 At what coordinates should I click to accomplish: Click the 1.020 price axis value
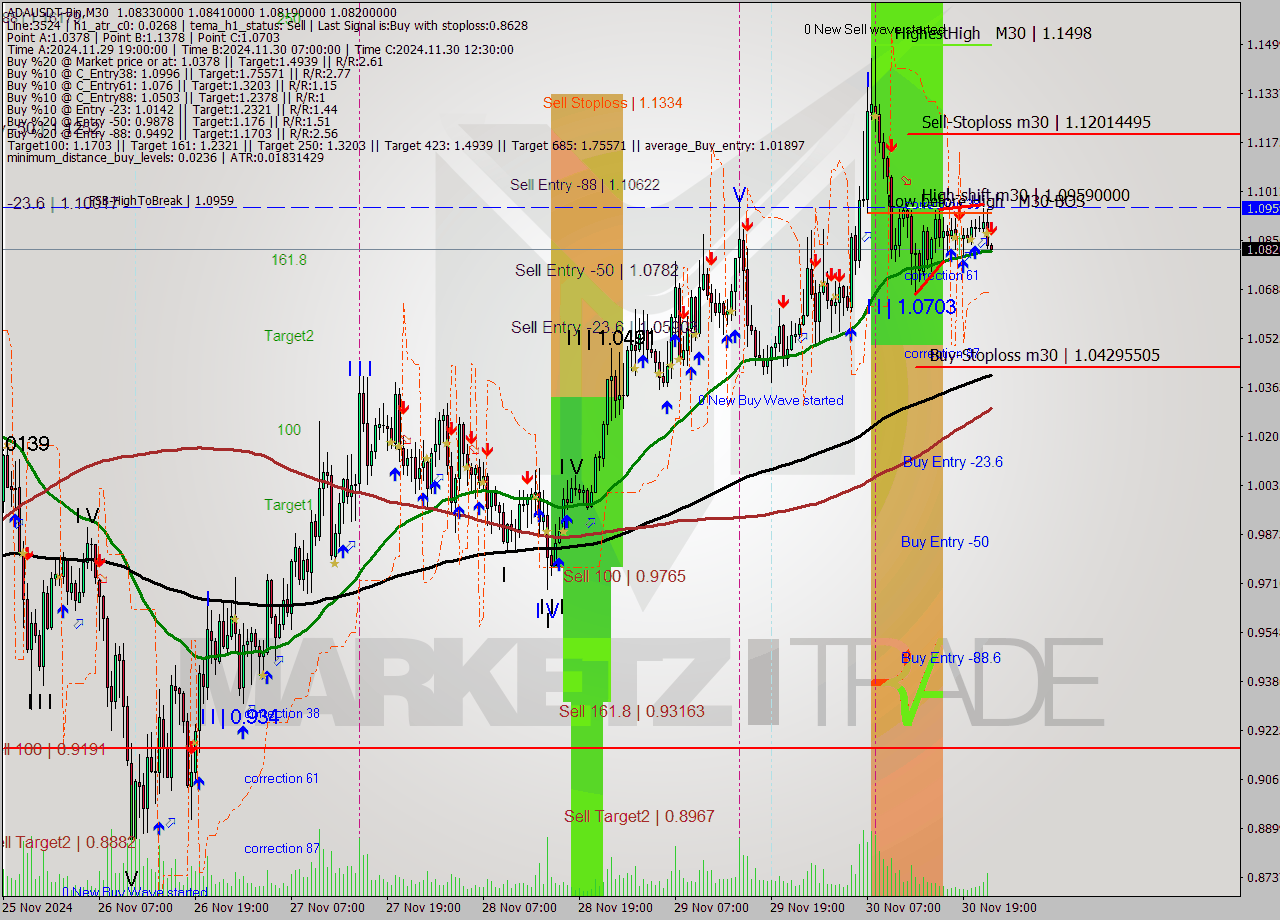click(x=1262, y=436)
